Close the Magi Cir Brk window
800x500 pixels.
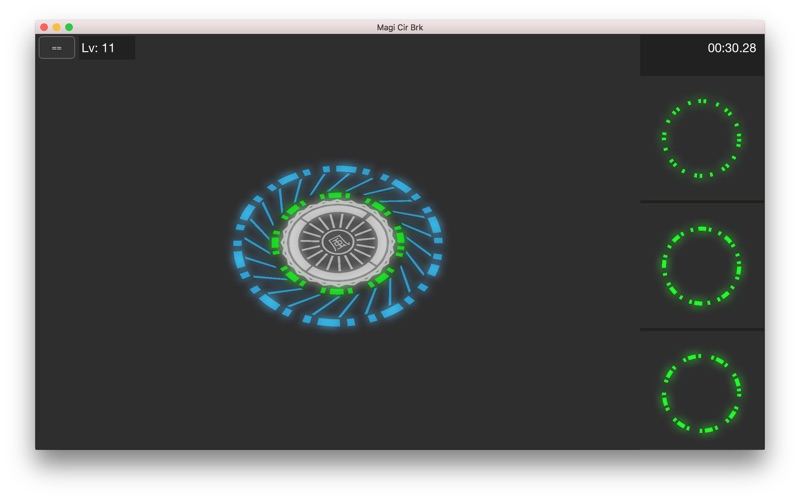click(x=44, y=27)
